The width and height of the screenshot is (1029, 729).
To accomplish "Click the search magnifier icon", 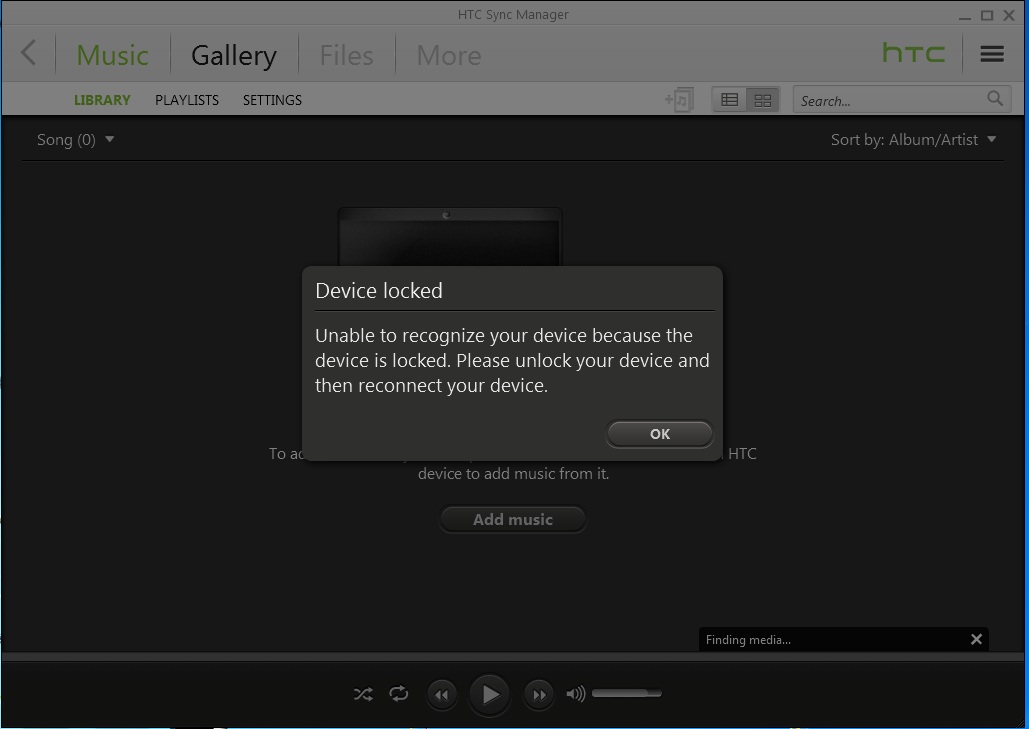I will pyautogui.click(x=995, y=98).
